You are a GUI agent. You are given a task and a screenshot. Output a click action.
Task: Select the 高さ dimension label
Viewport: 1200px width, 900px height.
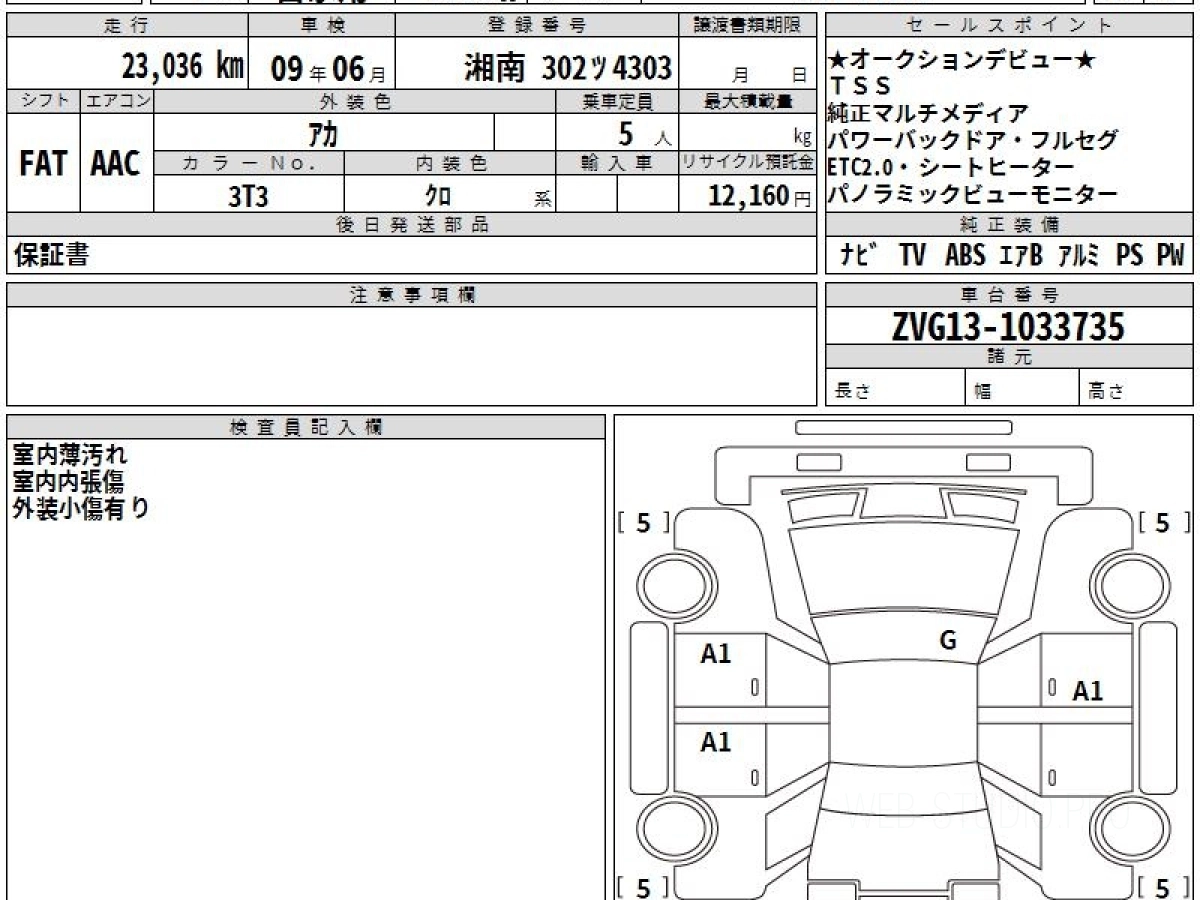pos(1106,392)
